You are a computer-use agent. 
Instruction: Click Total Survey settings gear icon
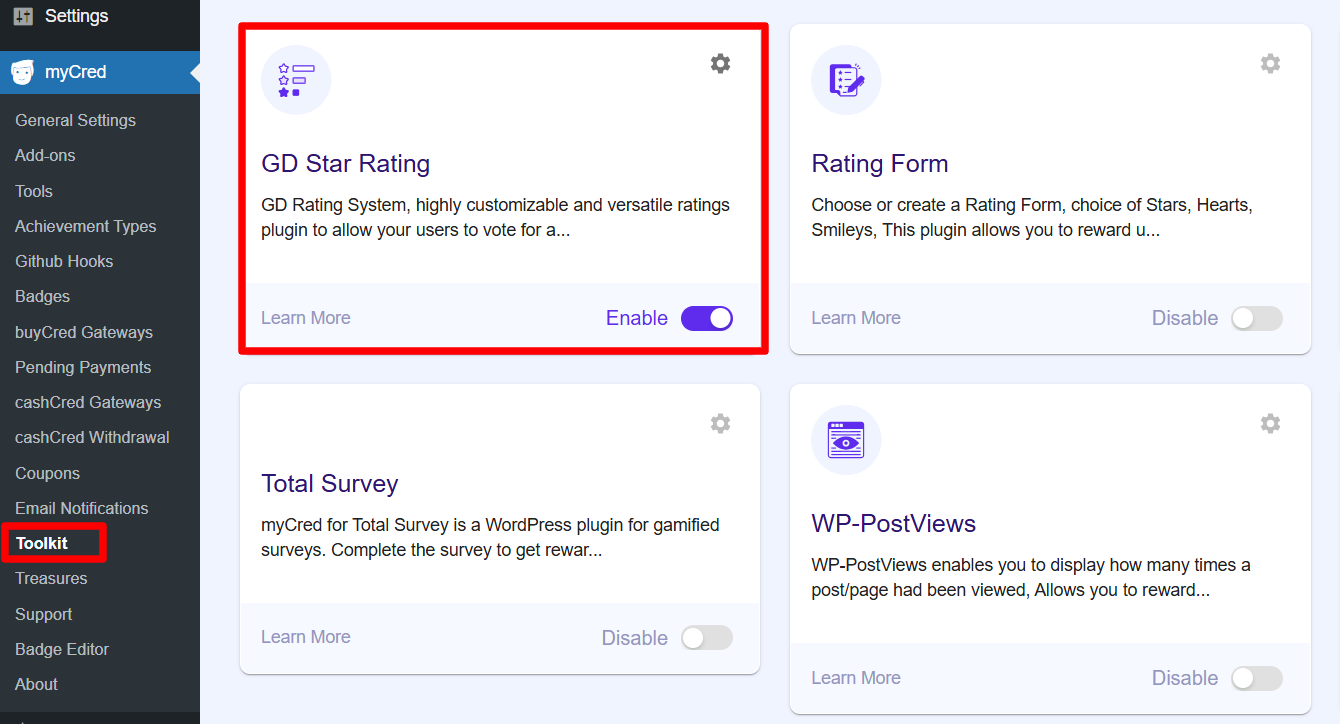(x=720, y=424)
